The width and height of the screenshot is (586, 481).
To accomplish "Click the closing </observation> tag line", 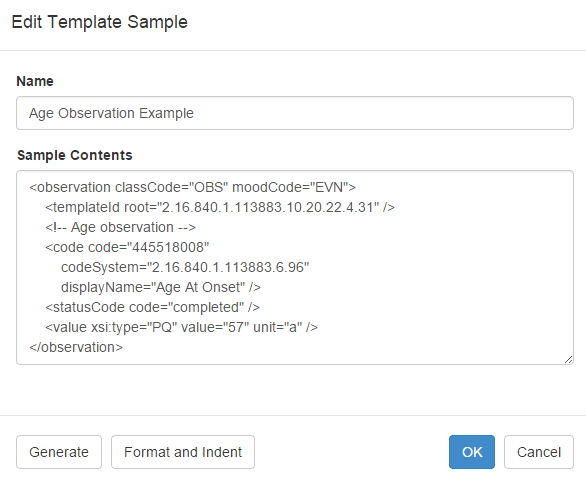I will (76, 347).
